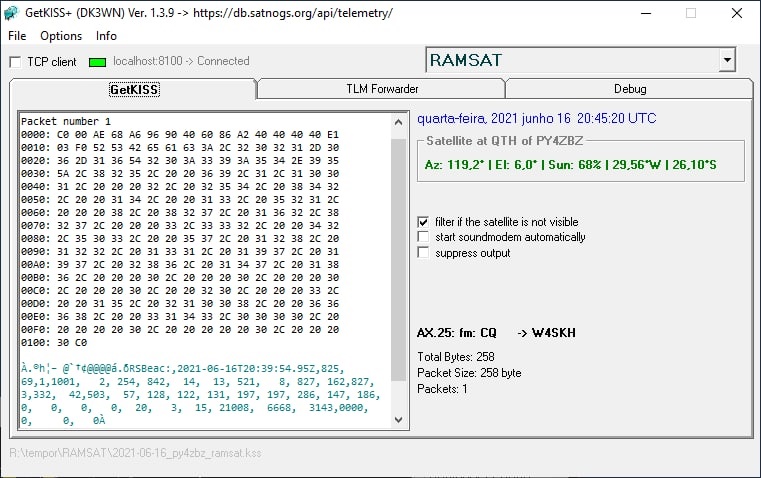Switch to the TLM Forwarder tab
Screen dimensions: 761x478
(382, 89)
